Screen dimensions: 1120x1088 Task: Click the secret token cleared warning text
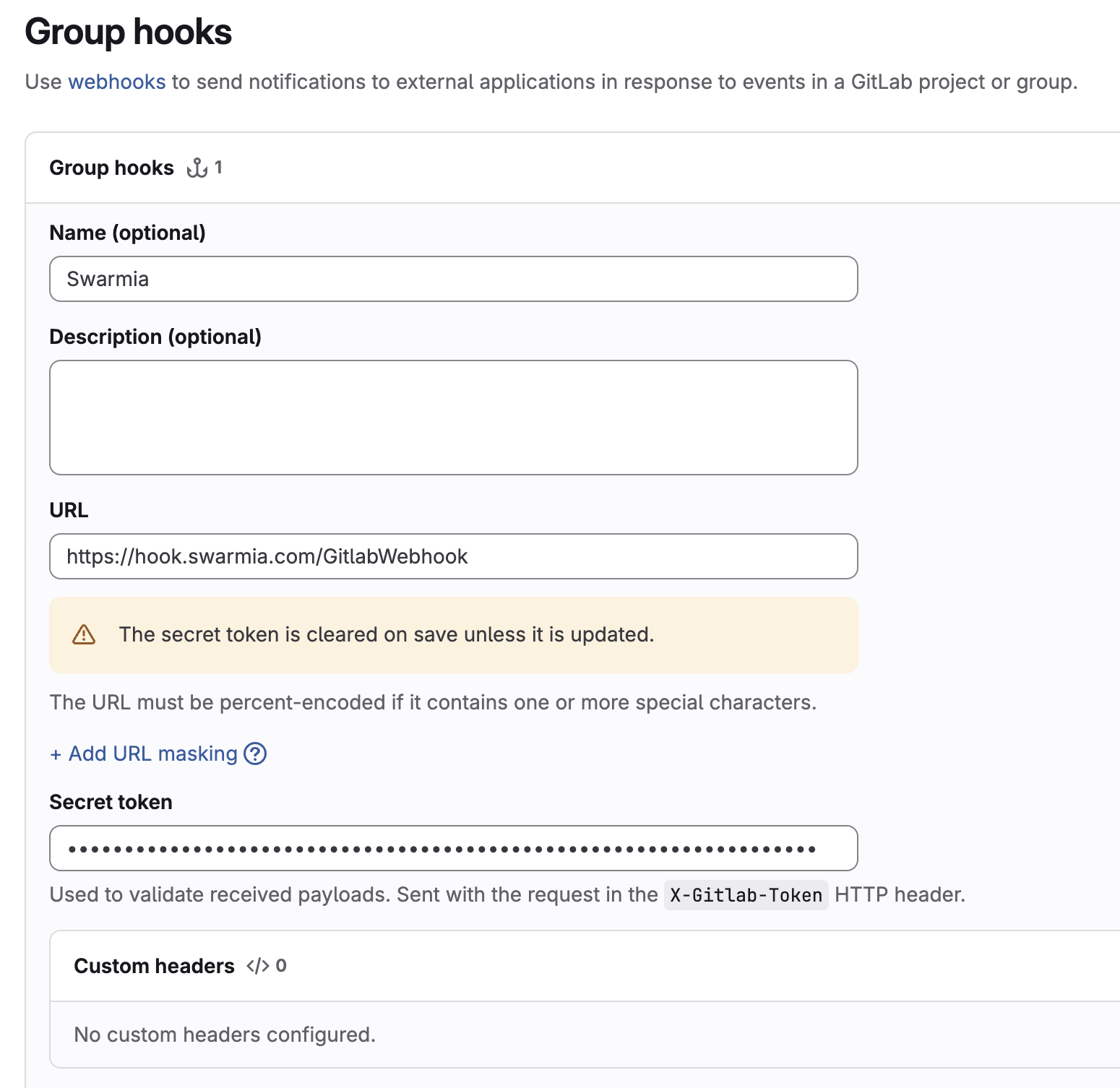tap(386, 634)
